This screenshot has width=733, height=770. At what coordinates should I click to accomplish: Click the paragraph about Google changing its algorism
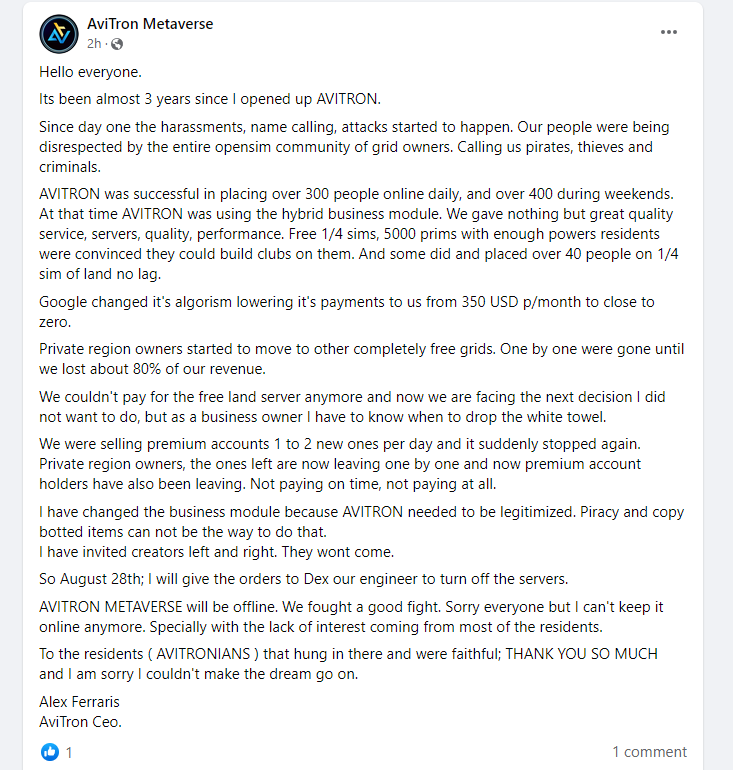pyautogui.click(x=347, y=312)
